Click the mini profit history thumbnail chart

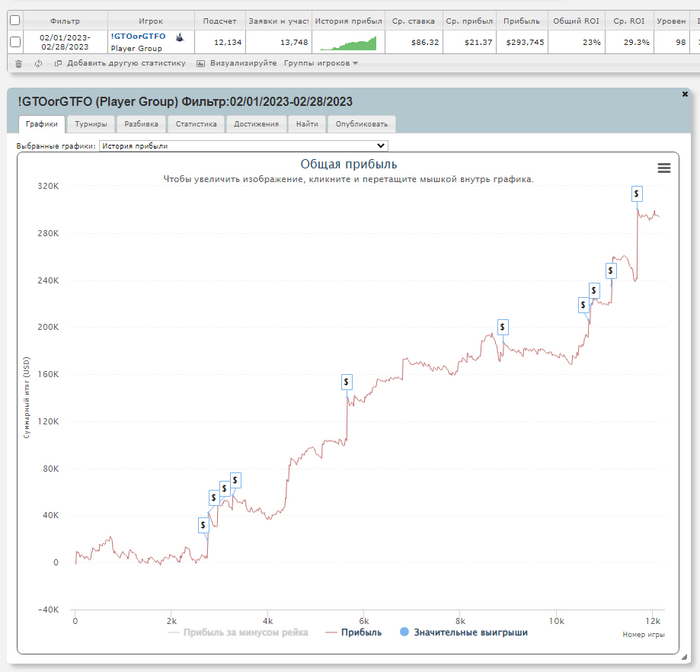tap(348, 43)
